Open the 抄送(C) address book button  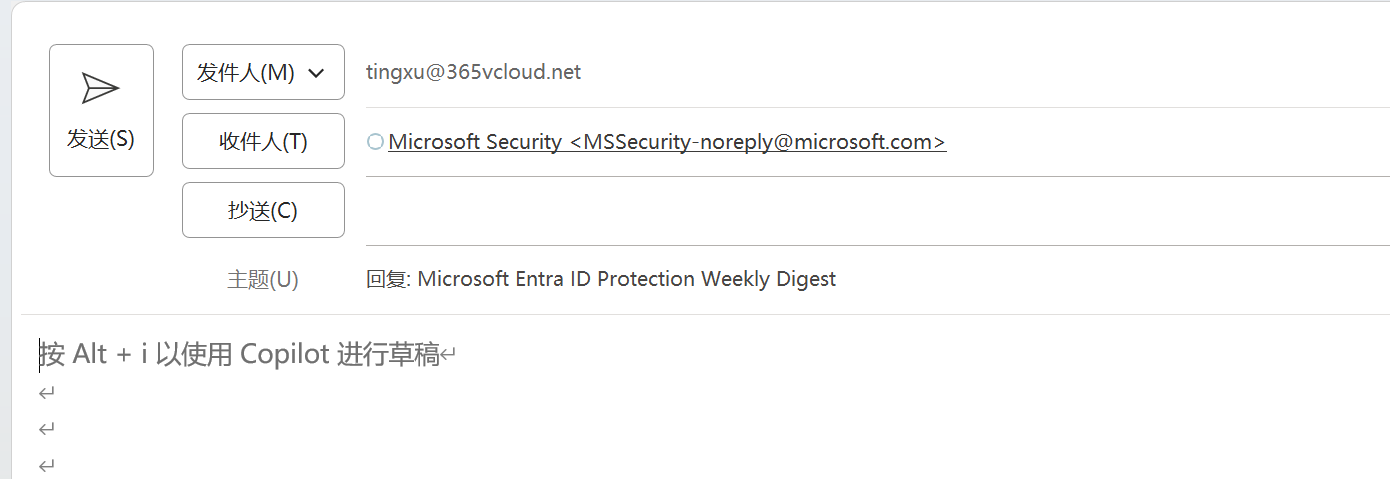[263, 210]
